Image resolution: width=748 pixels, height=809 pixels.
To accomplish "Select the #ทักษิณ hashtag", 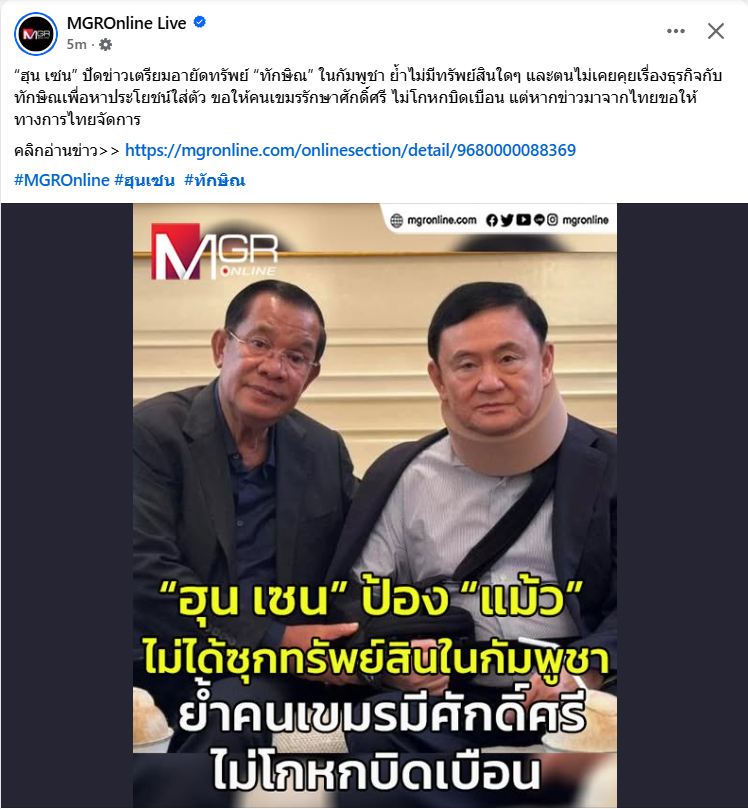I will 215,180.
